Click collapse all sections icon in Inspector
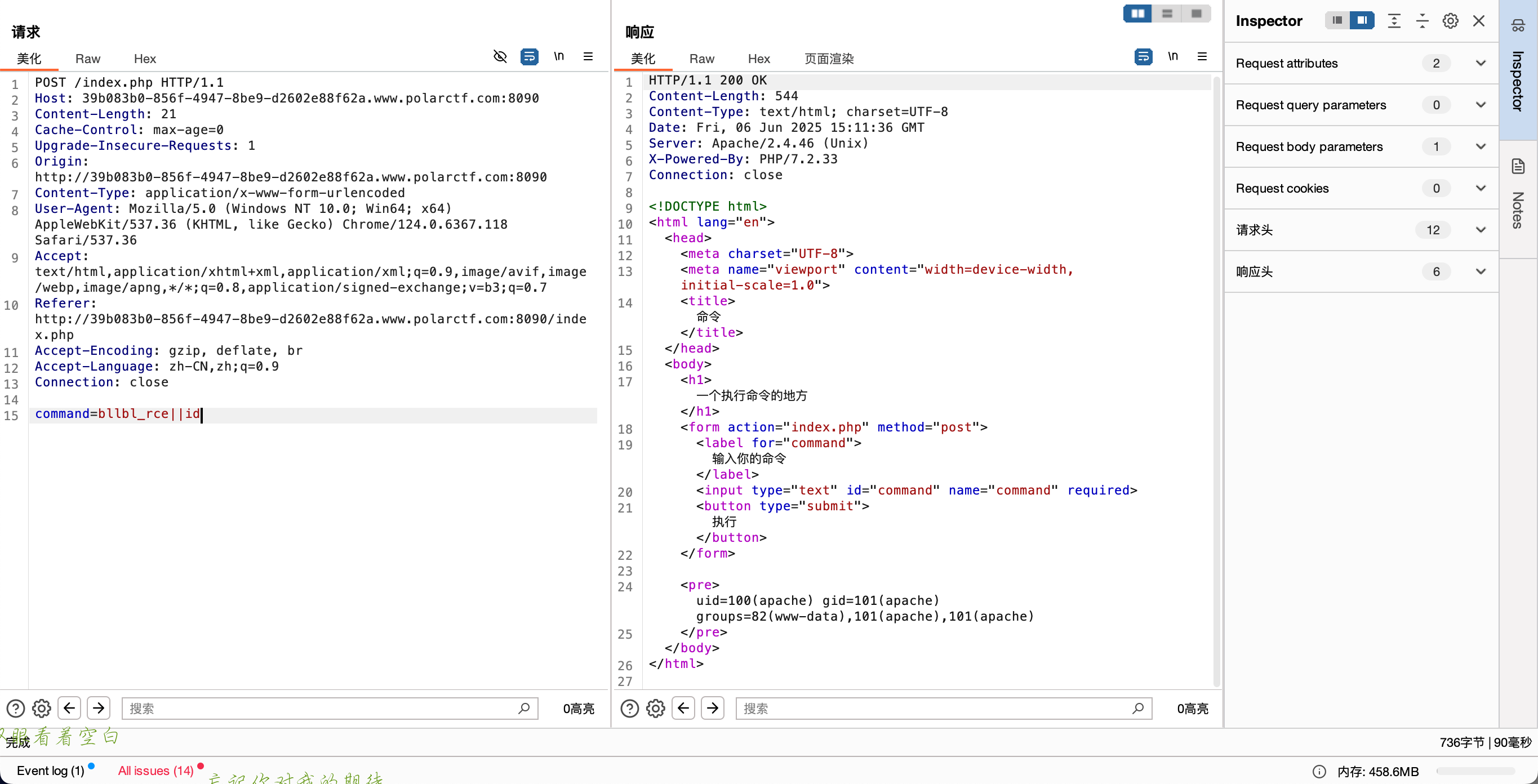Screen dimensions: 1538x784 (1422, 21)
